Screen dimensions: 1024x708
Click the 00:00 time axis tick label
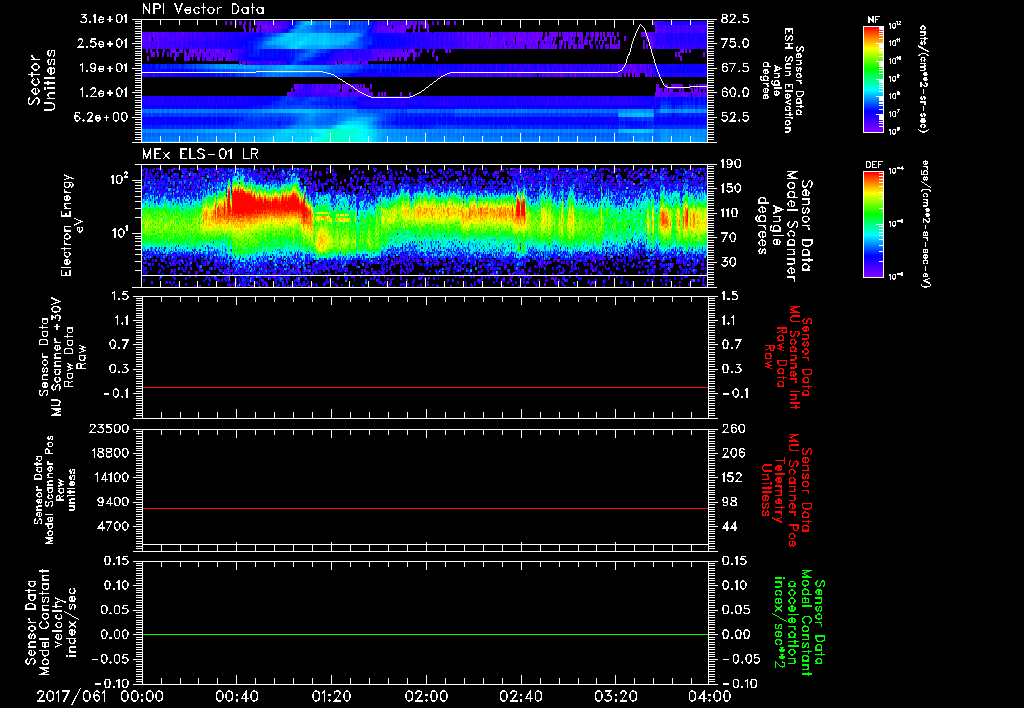point(141,695)
